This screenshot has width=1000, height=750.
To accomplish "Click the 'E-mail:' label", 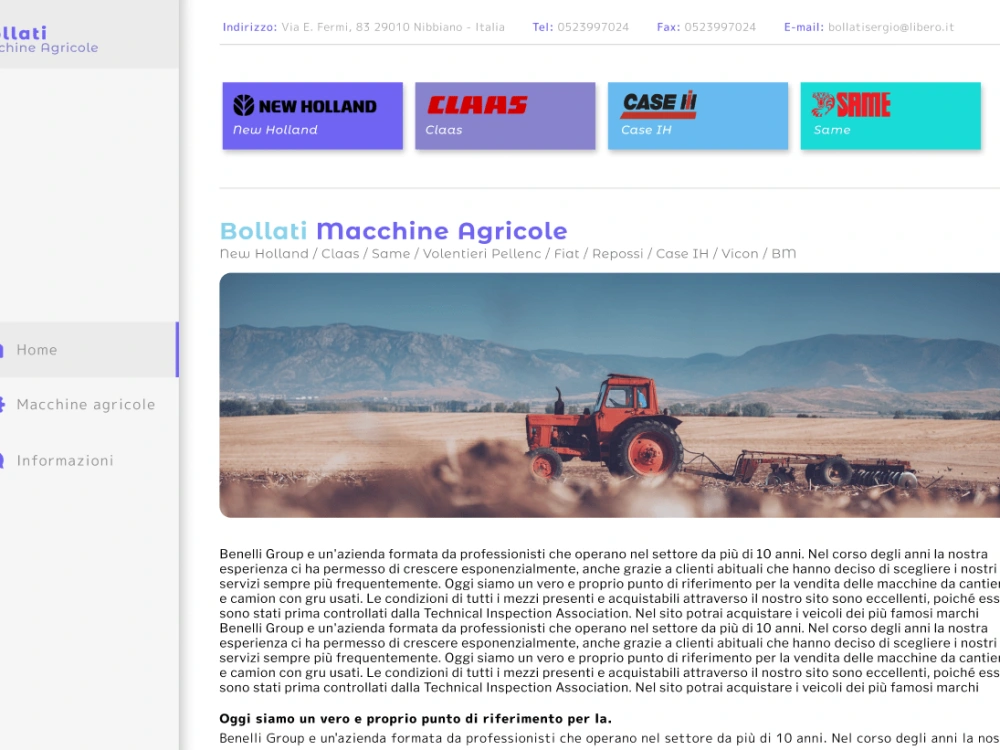I will (x=804, y=27).
